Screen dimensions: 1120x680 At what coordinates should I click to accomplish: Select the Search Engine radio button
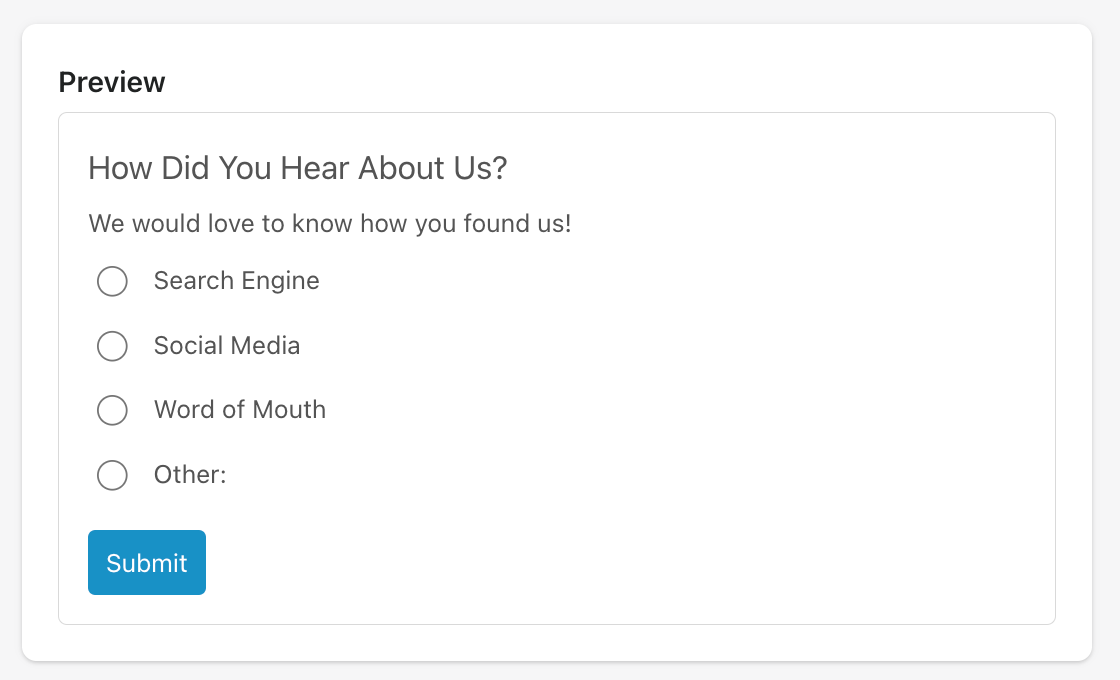pyautogui.click(x=112, y=282)
